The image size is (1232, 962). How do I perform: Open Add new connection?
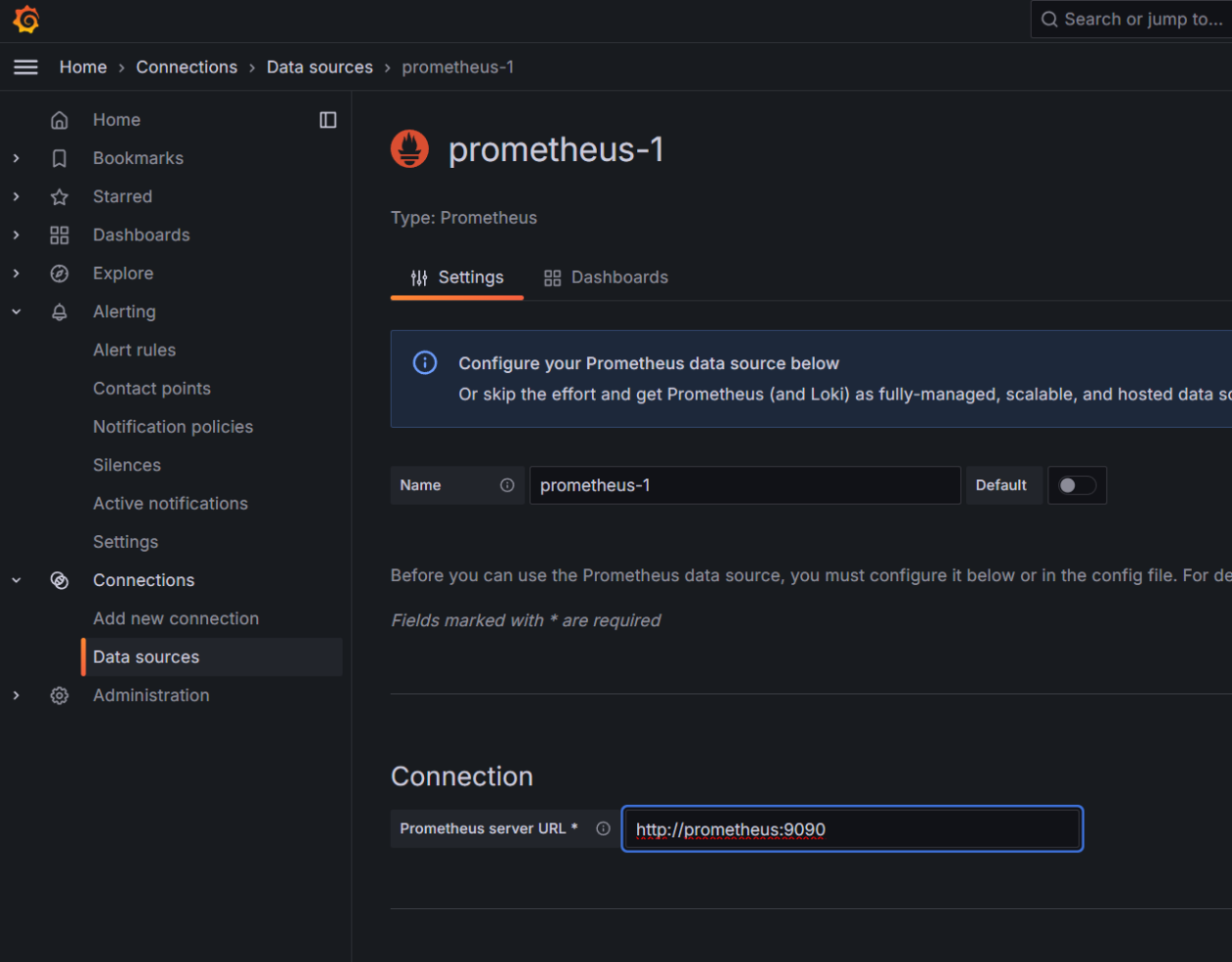pos(176,618)
